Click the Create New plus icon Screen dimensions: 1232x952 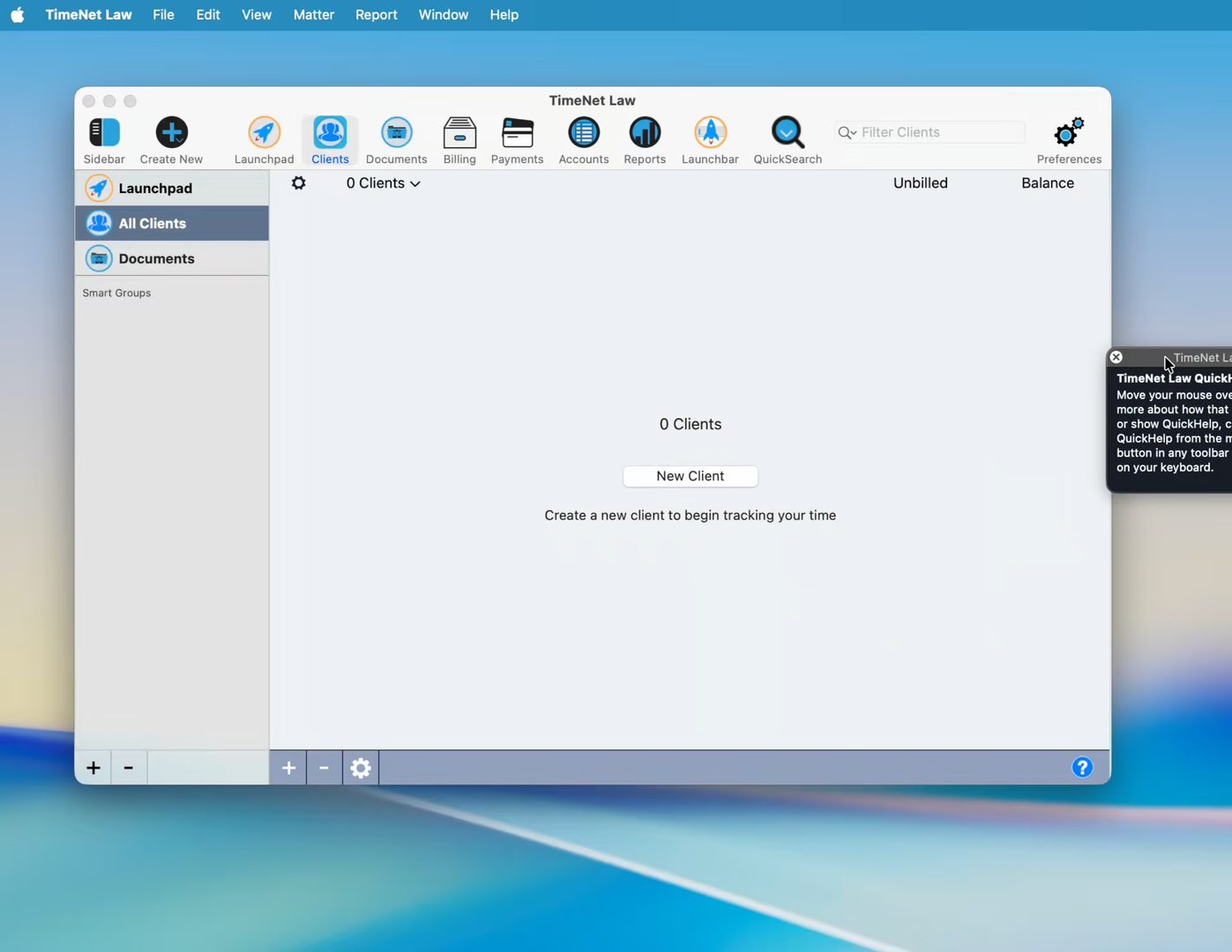click(x=171, y=133)
